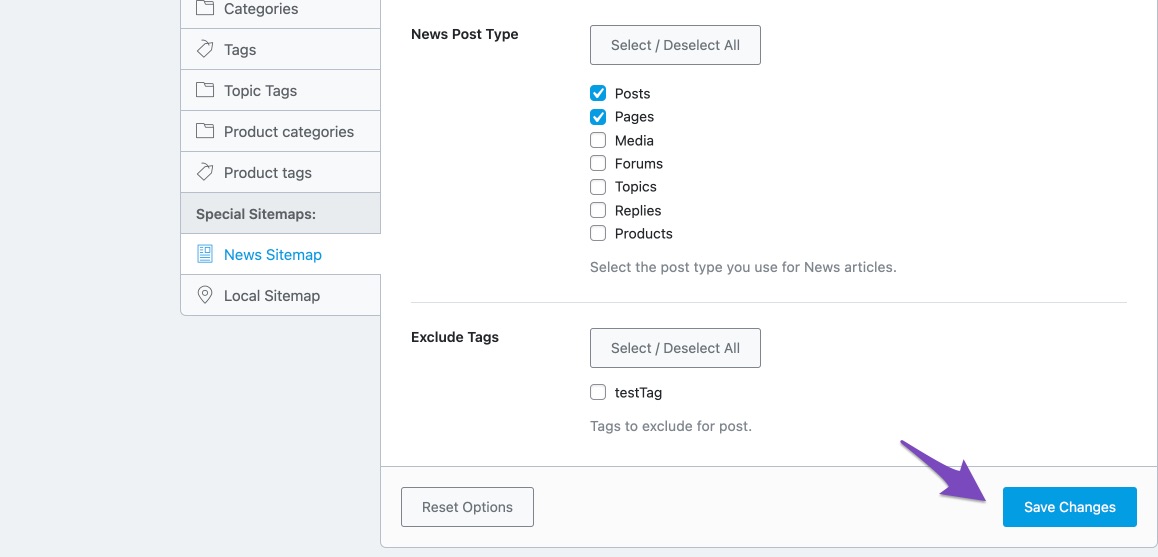The height and width of the screenshot is (557, 1158).
Task: Enable the Media post type checkbox
Action: click(598, 140)
